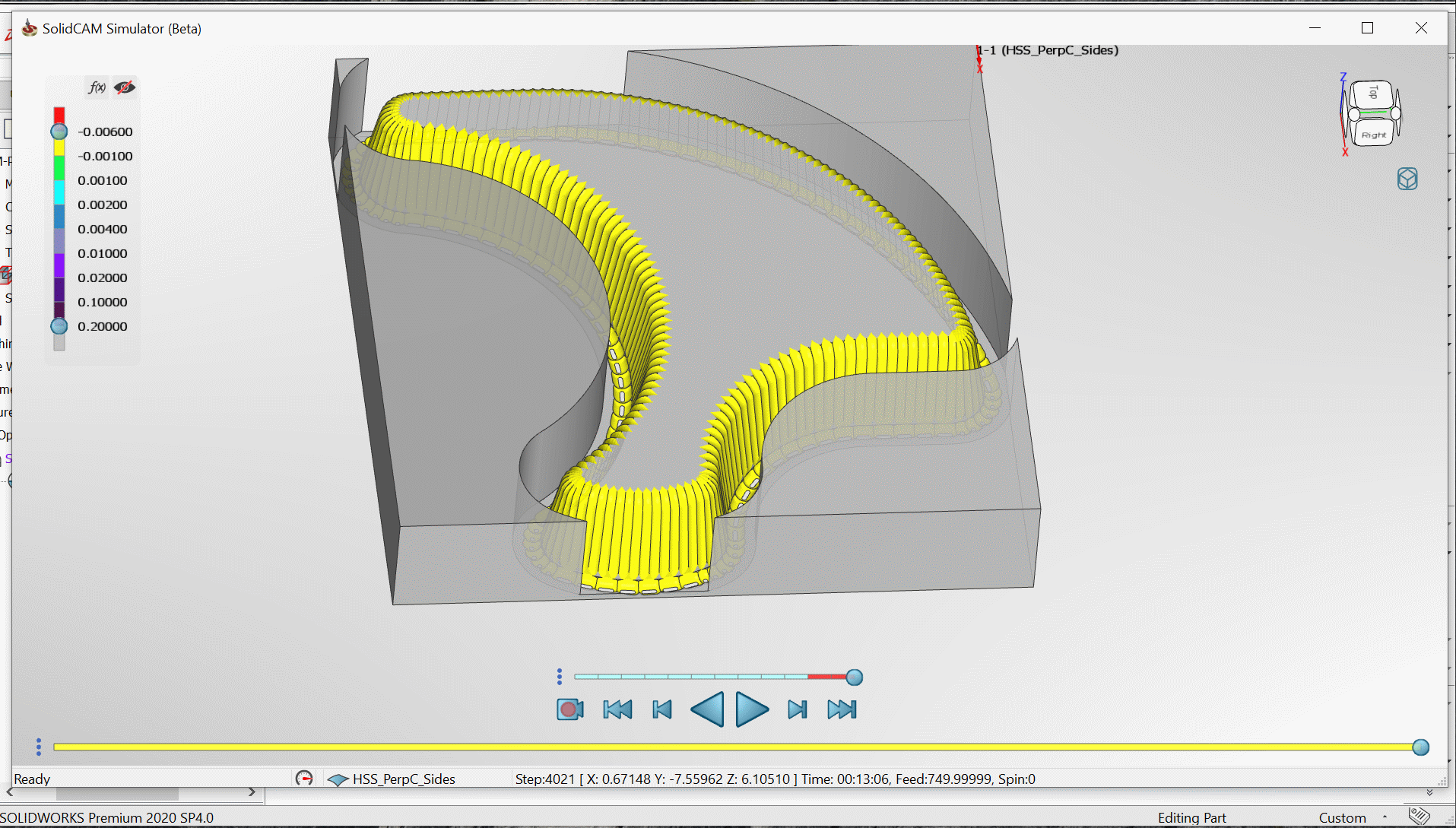Screen dimensions: 1456x828
Task: Click the red swatch at the legend top
Action: click(59, 115)
